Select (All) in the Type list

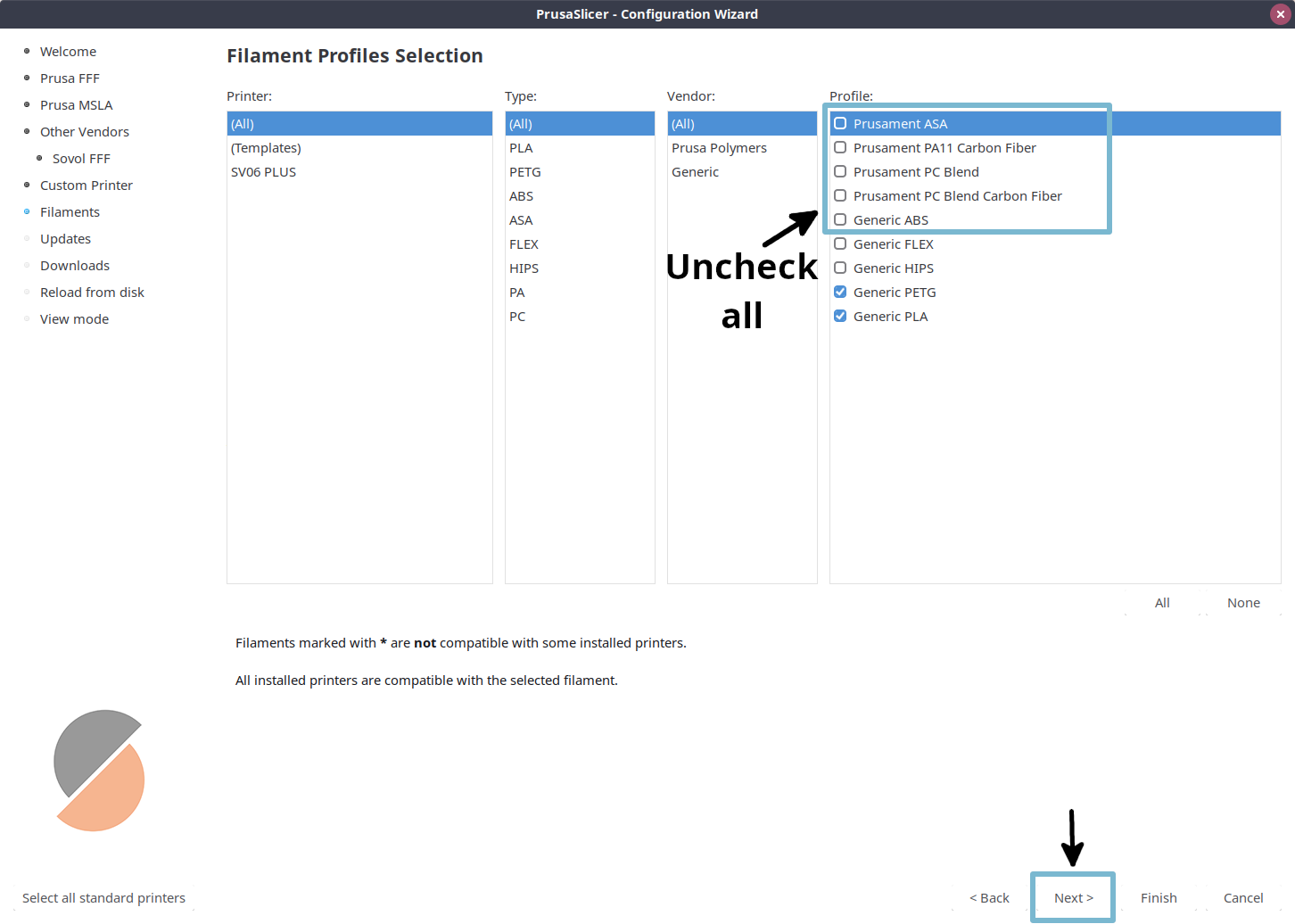580,123
